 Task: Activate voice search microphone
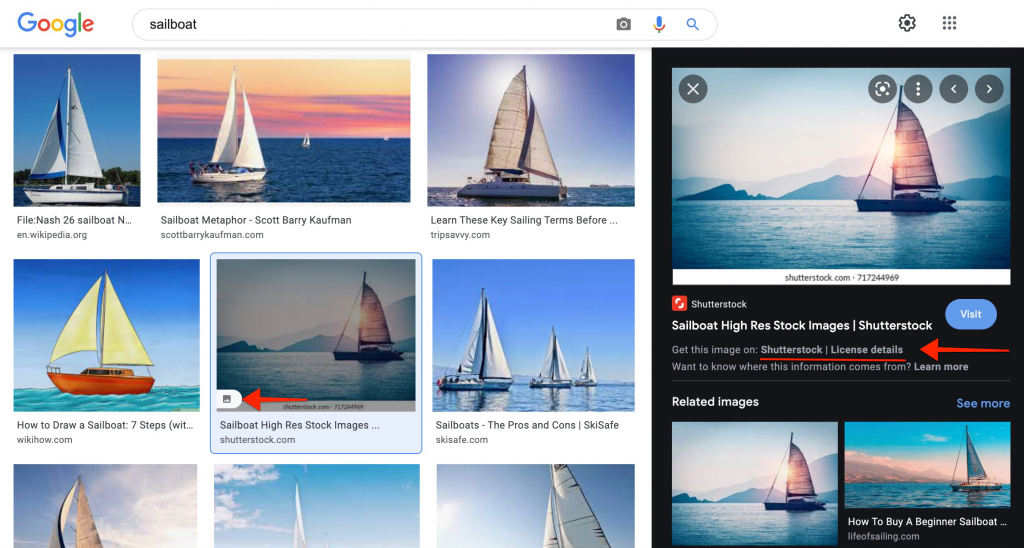tap(659, 24)
